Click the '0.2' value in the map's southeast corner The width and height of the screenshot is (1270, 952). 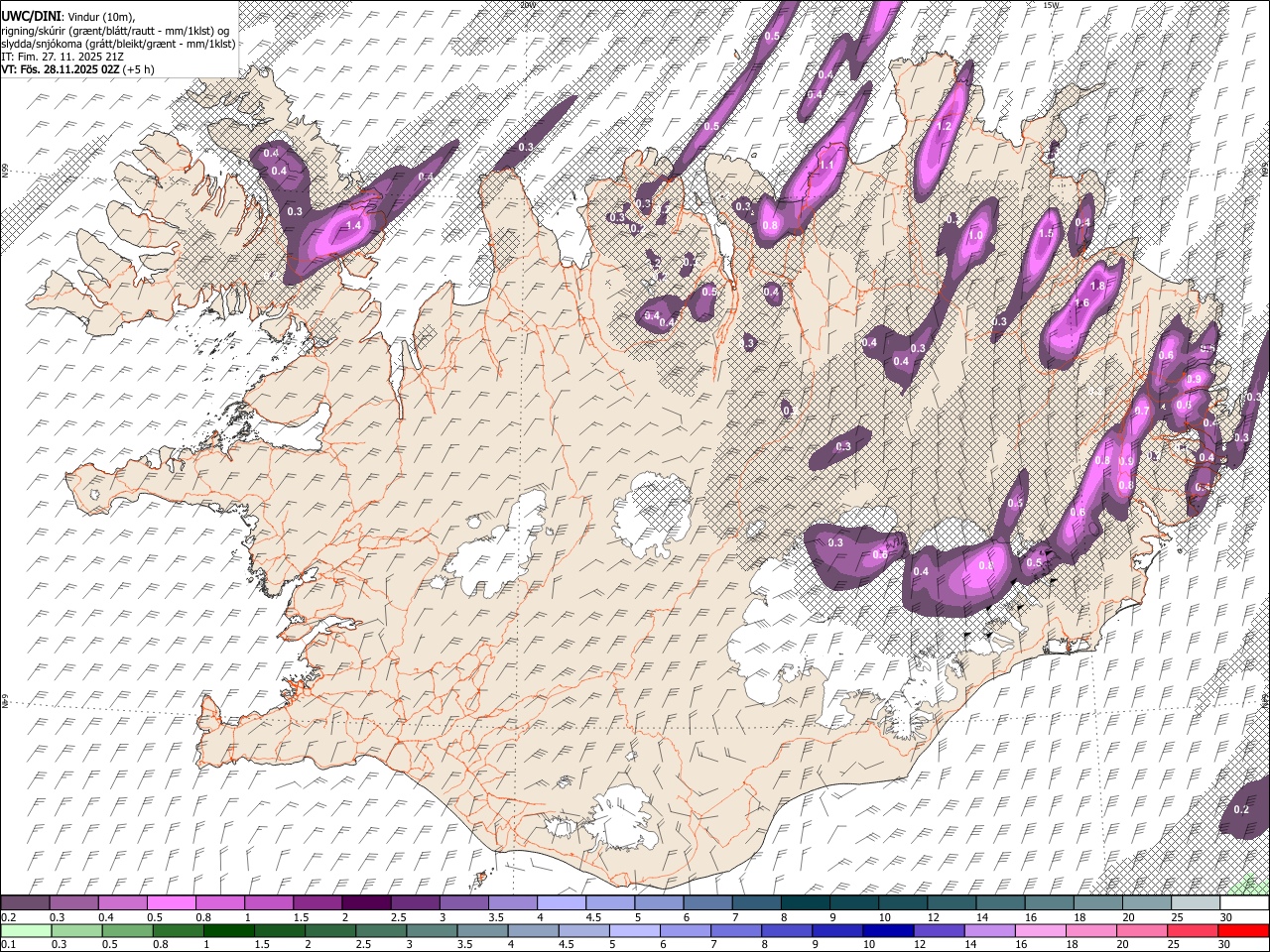(x=1240, y=809)
